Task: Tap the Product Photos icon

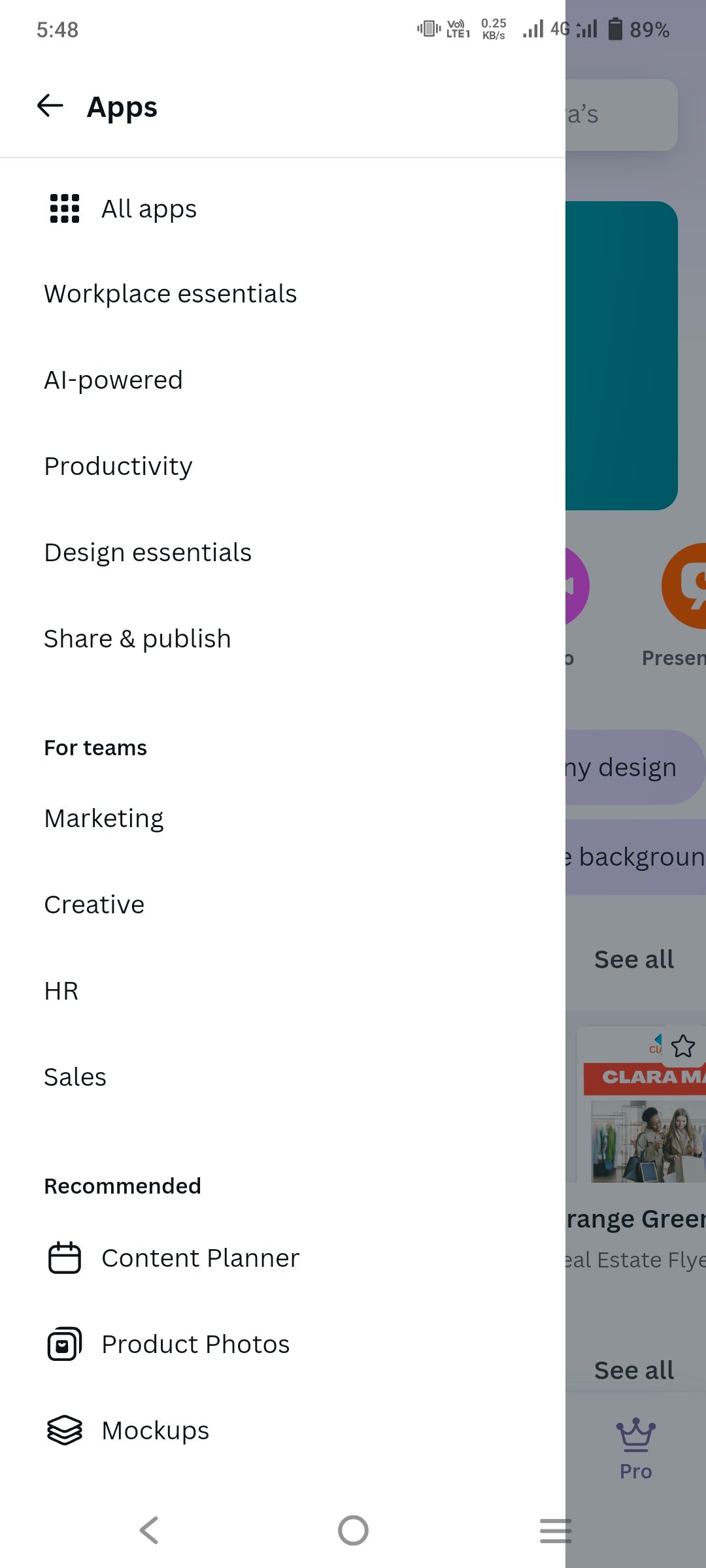Action: (65, 1344)
